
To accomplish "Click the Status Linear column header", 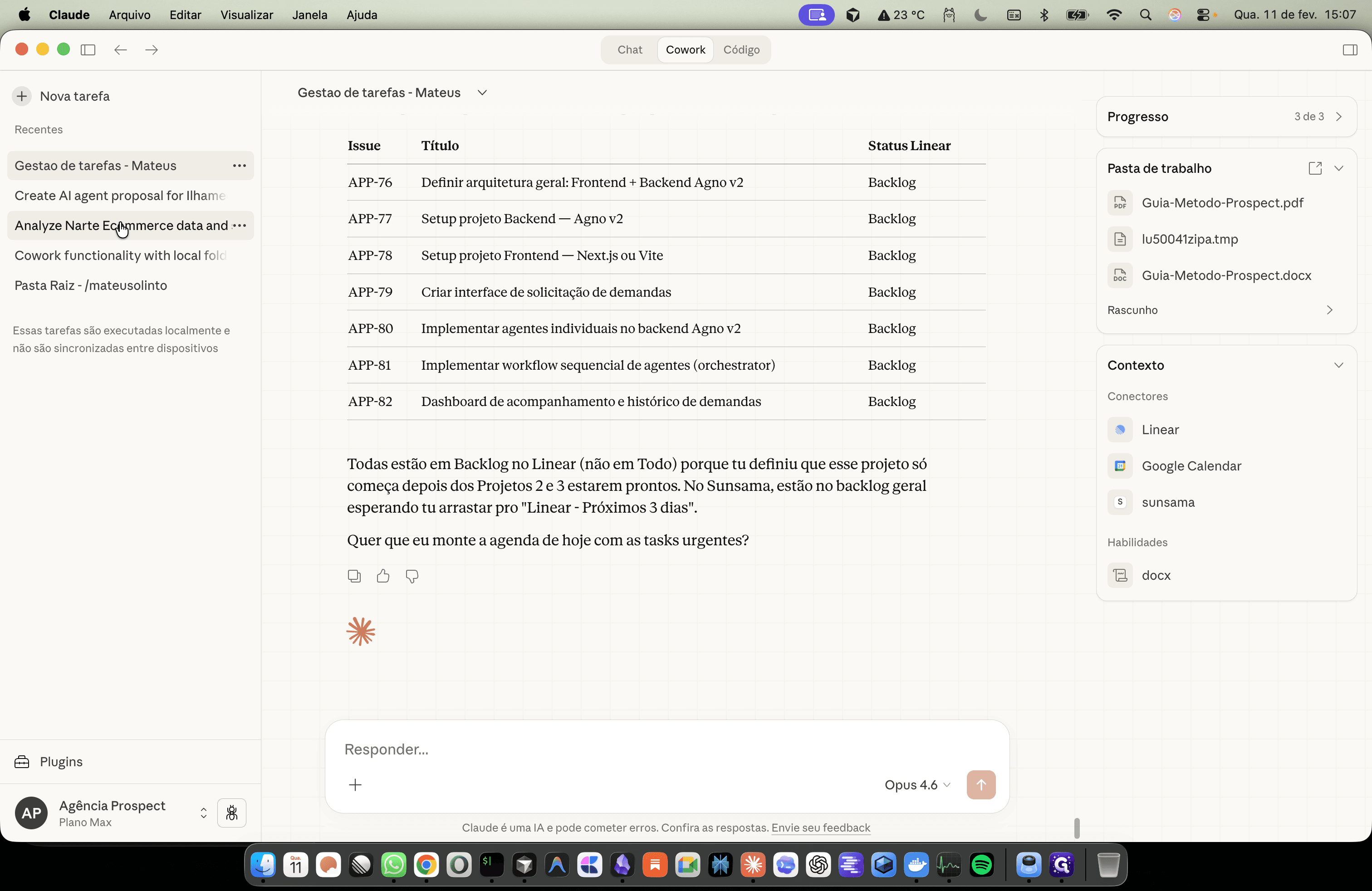I will (x=909, y=146).
